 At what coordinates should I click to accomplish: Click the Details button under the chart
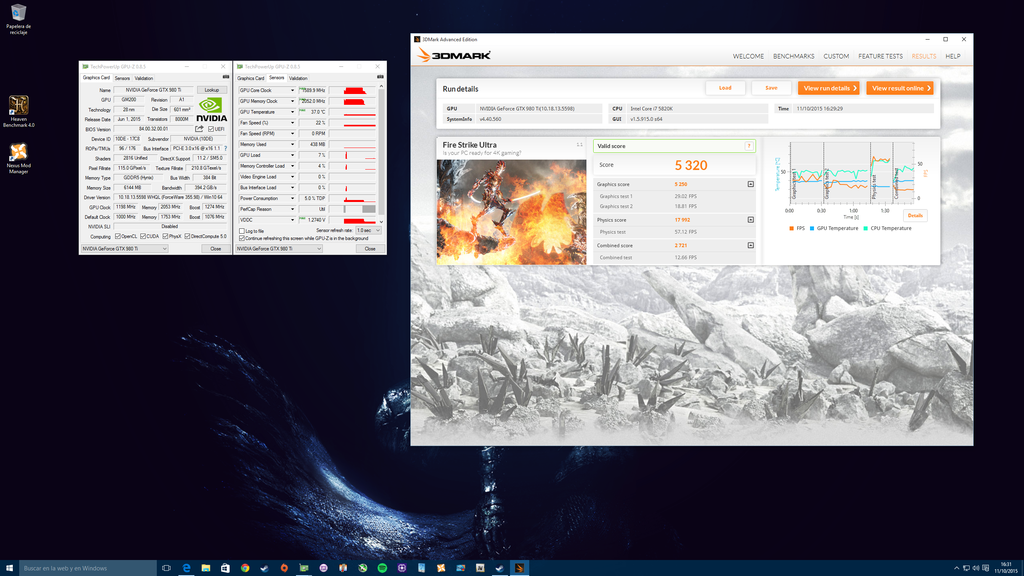[x=915, y=216]
